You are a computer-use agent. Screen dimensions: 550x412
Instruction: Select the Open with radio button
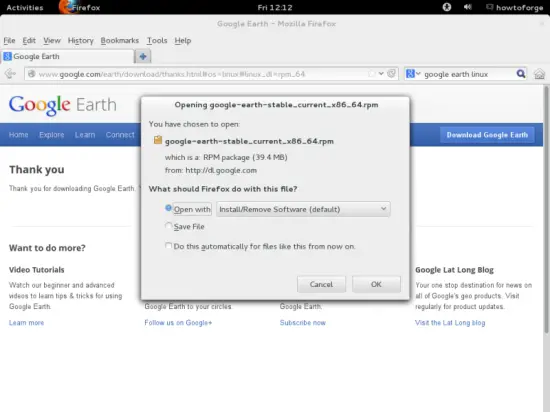[168, 208]
